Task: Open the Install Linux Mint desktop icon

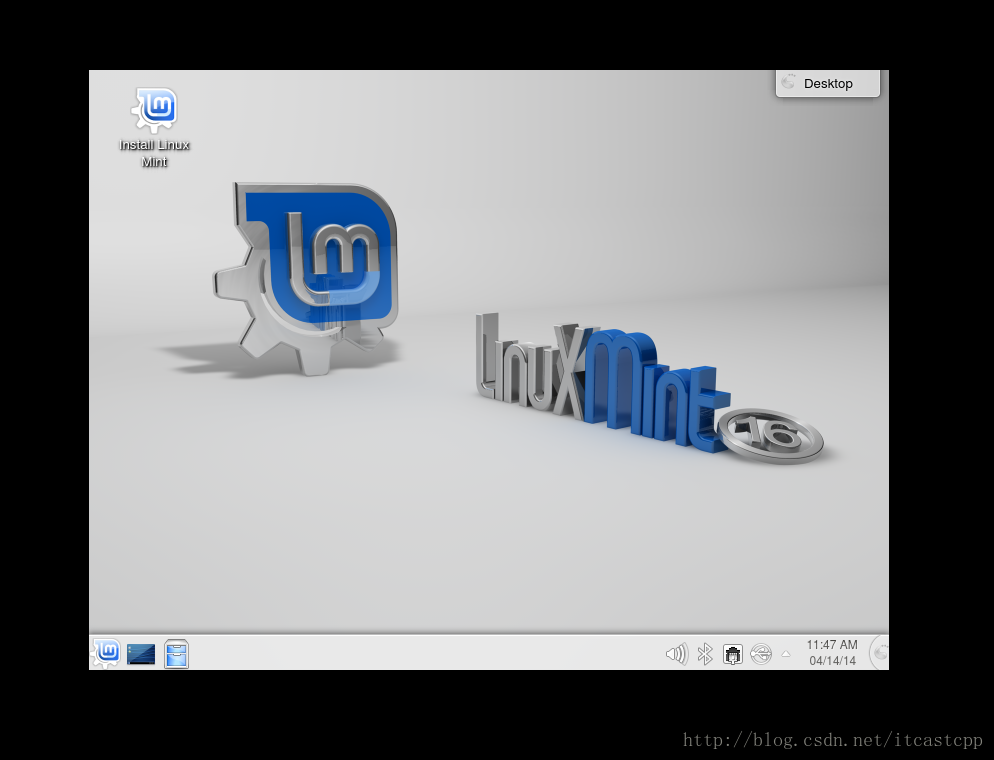Action: tap(155, 127)
